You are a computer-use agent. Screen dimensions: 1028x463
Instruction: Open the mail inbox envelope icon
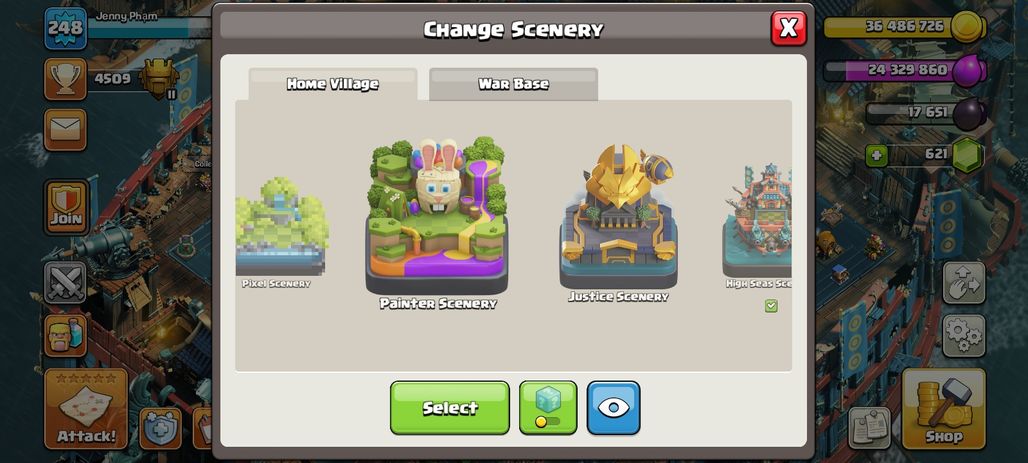pyautogui.click(x=66, y=129)
